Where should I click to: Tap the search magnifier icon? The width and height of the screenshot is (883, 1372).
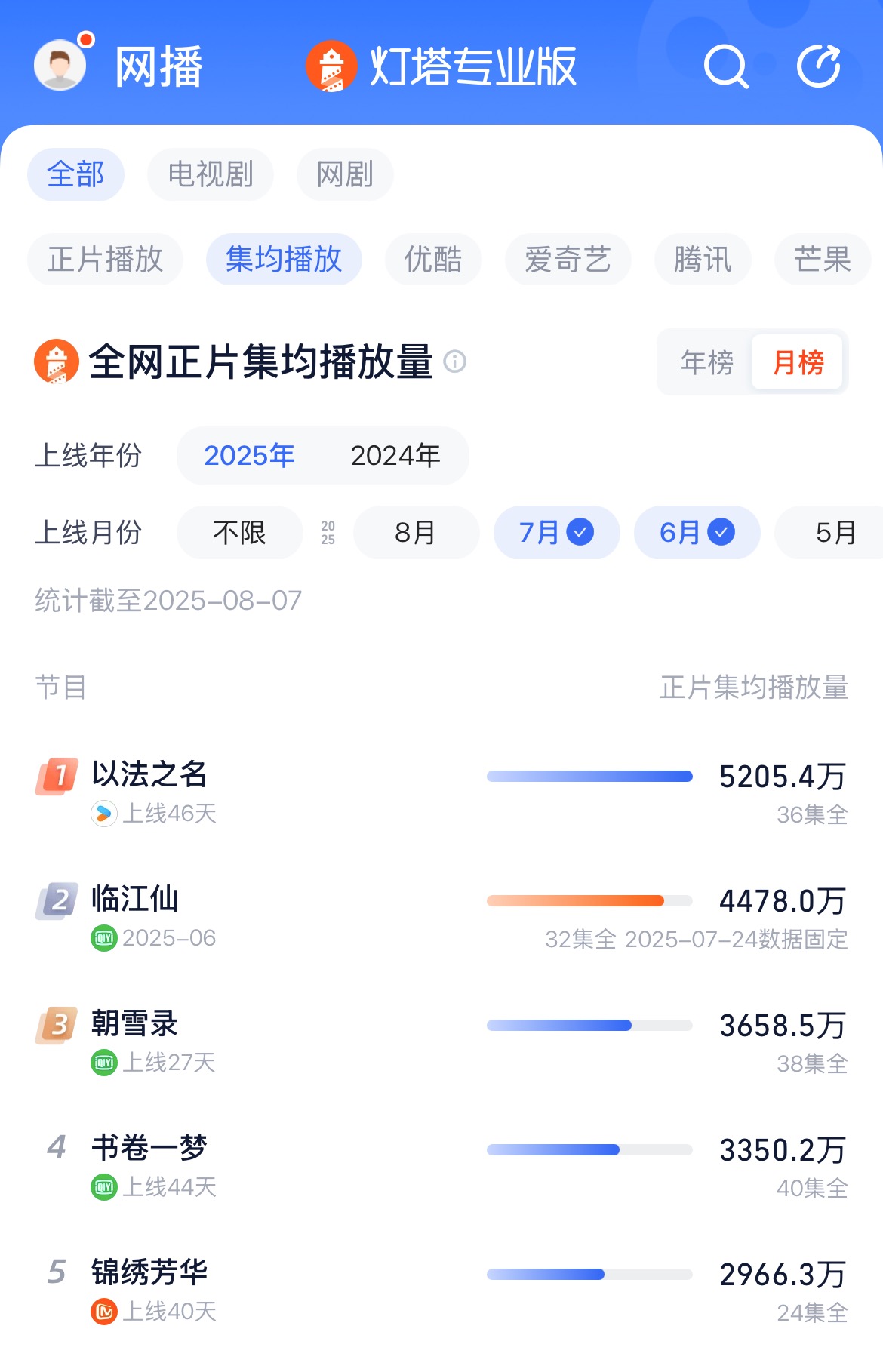pos(725,67)
